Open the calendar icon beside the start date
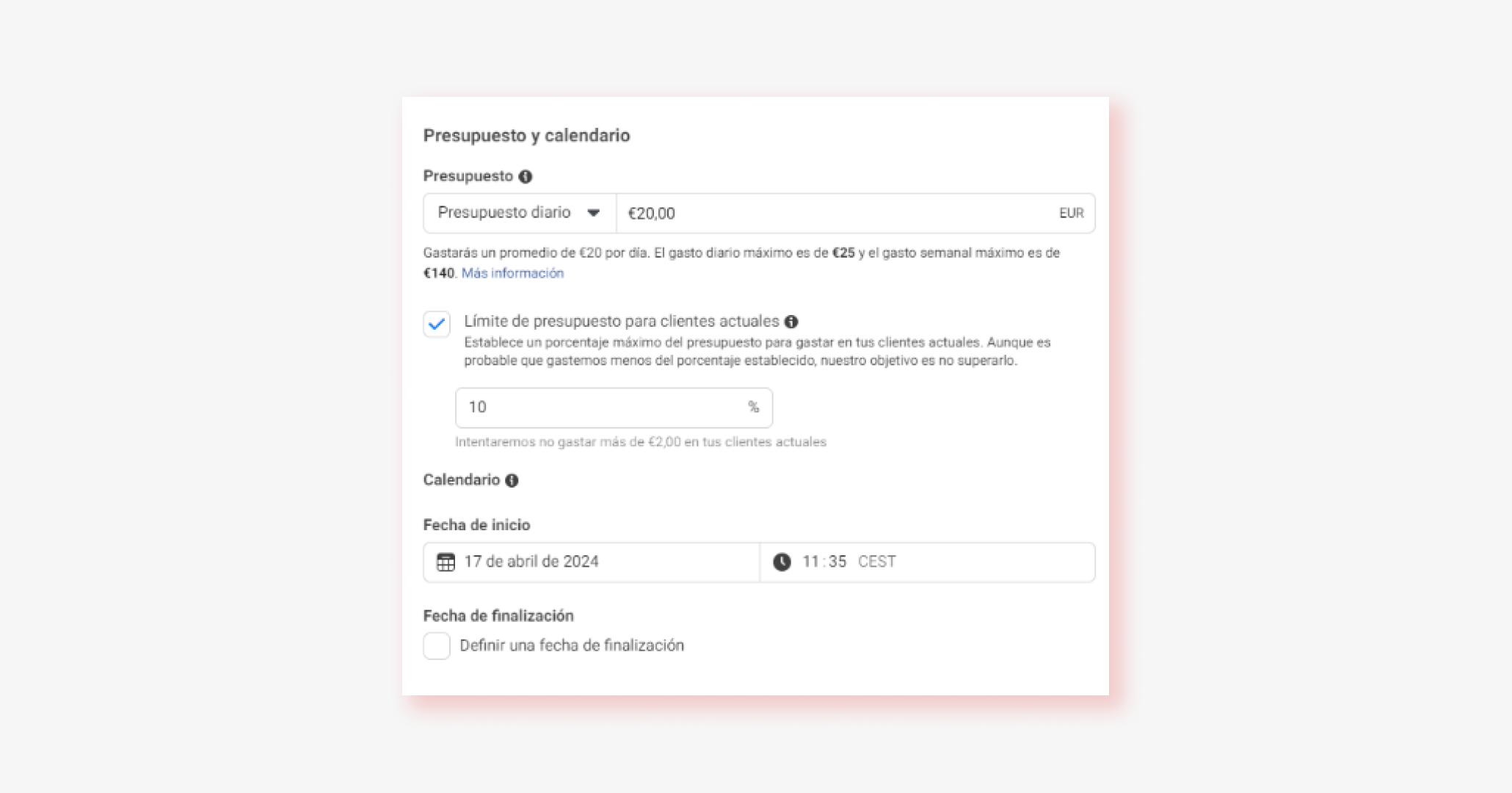 (x=446, y=562)
